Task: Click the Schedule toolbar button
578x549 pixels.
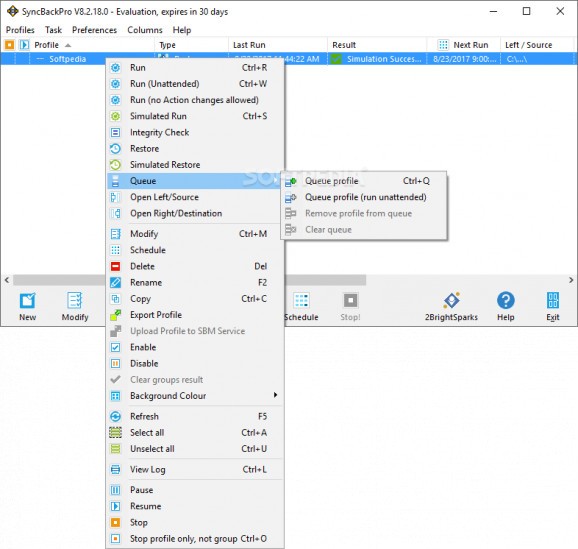Action: [x=301, y=306]
